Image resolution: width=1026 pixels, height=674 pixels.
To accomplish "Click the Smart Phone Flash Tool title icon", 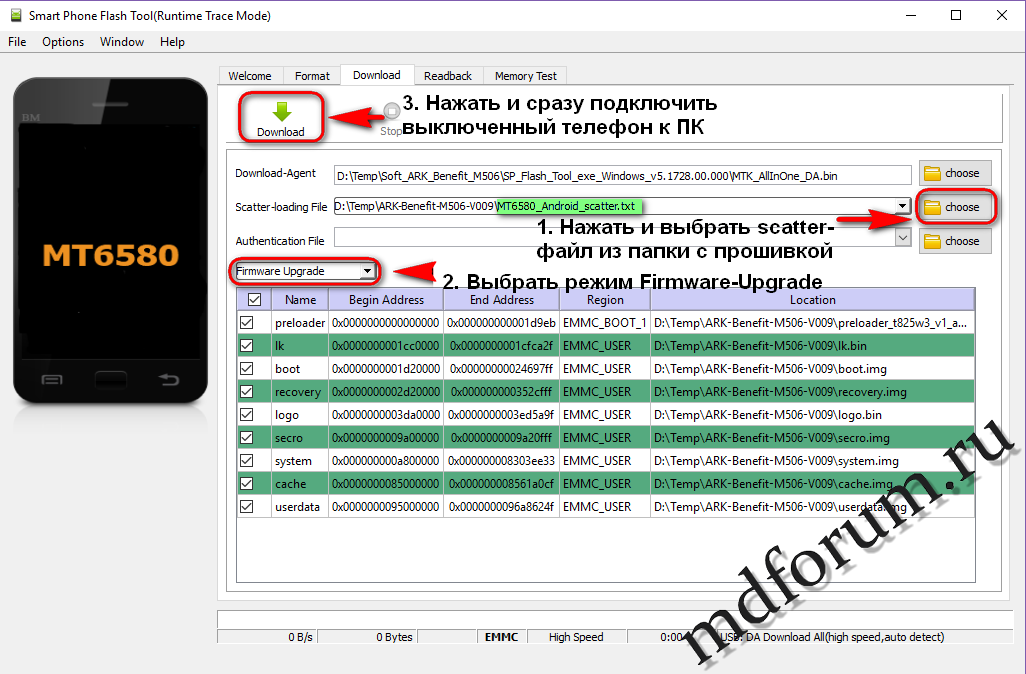I will point(14,16).
